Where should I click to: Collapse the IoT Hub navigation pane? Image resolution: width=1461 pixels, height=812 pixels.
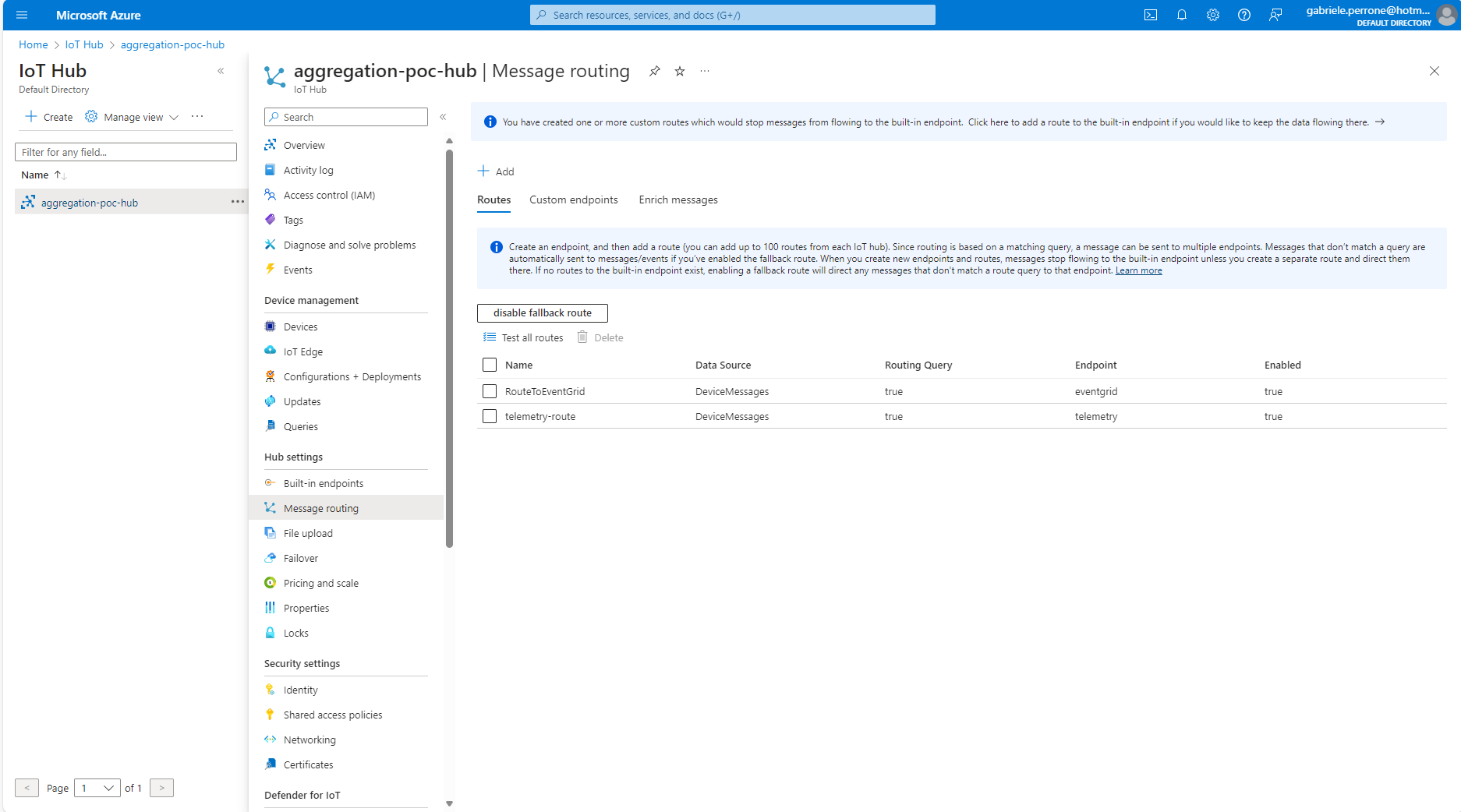(221, 70)
